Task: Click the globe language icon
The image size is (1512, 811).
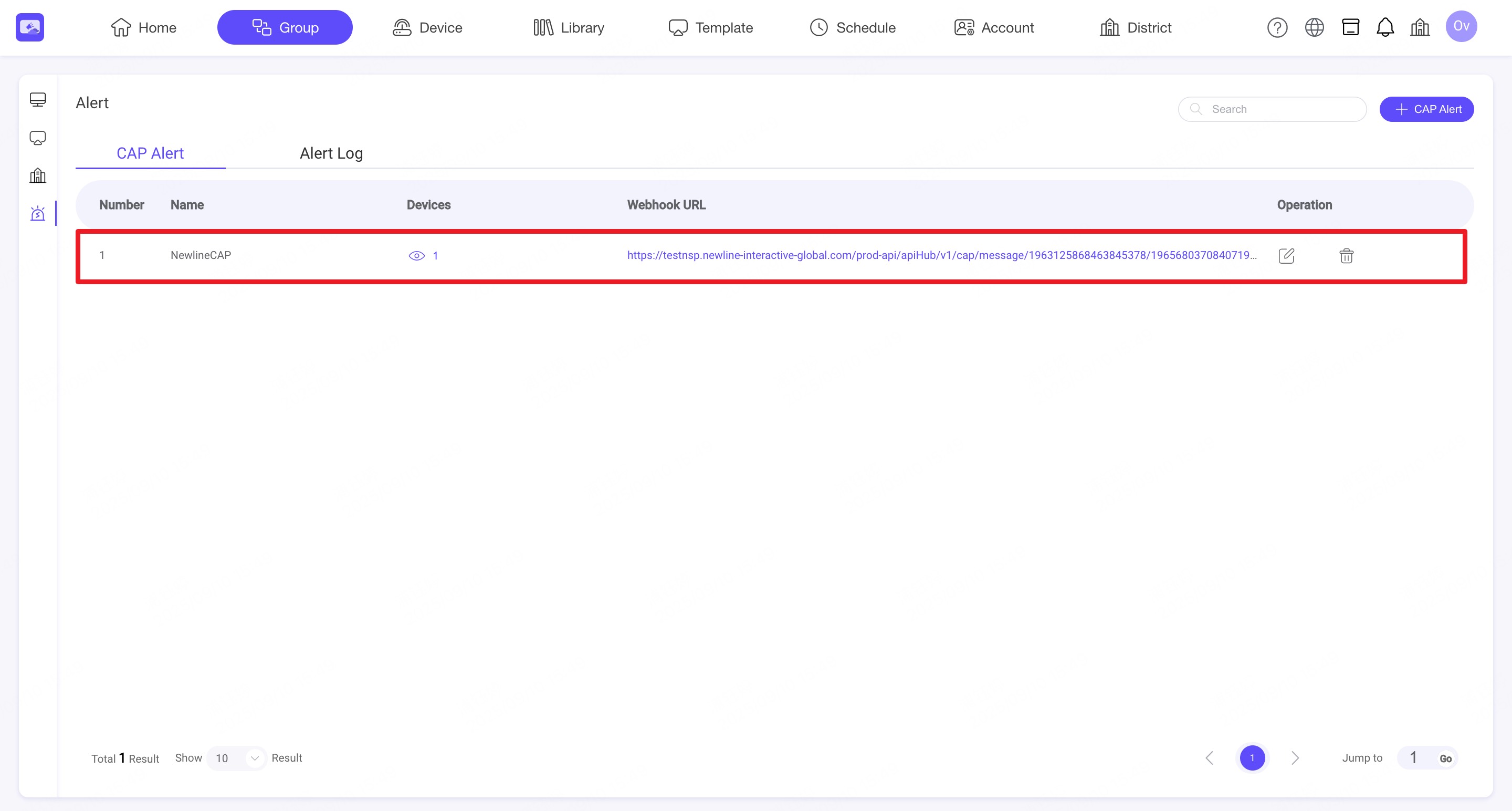Action: (x=1314, y=28)
